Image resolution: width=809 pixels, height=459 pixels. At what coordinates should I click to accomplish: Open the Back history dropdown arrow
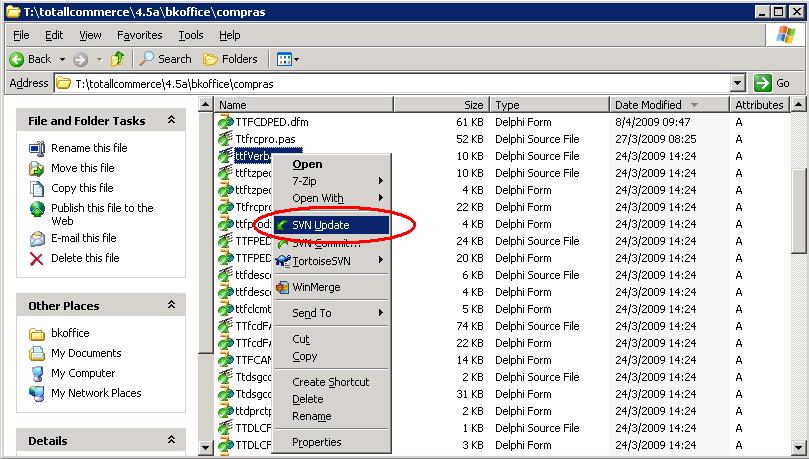pos(62,60)
